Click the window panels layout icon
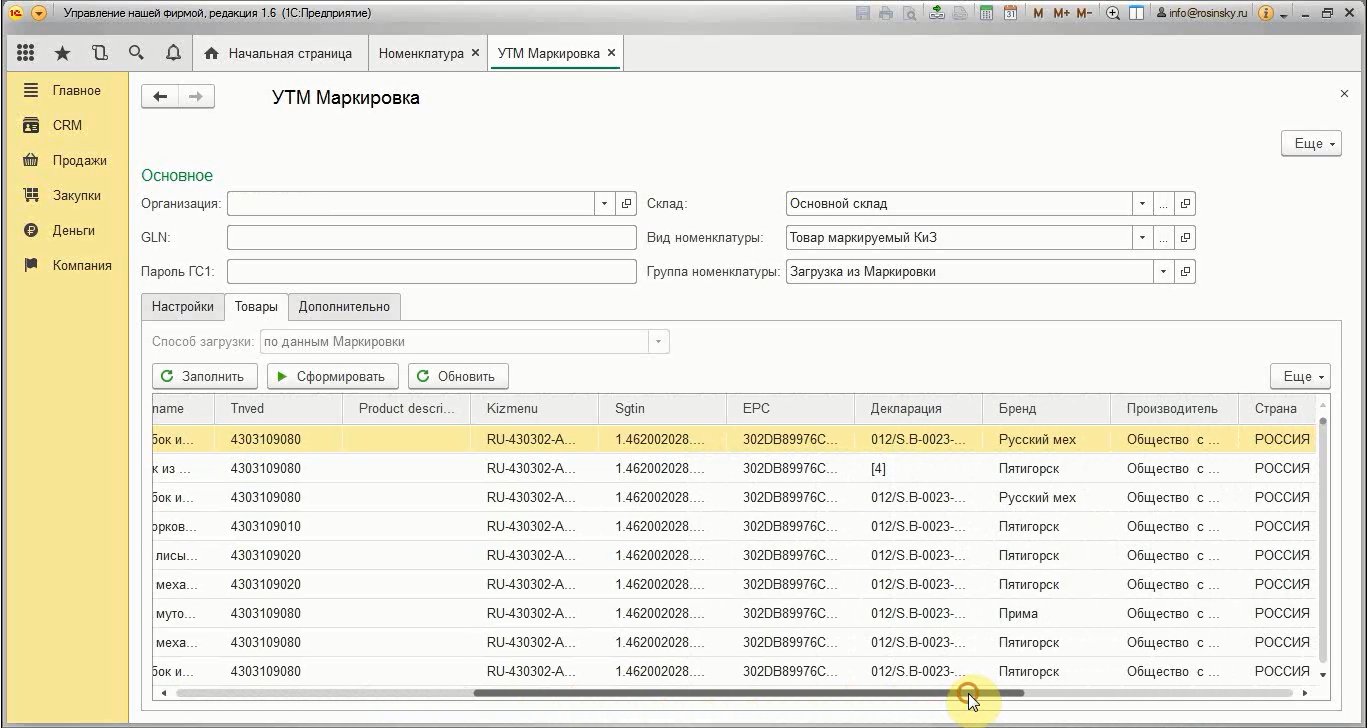Screen dimensions: 1368x728 click(1137, 13)
